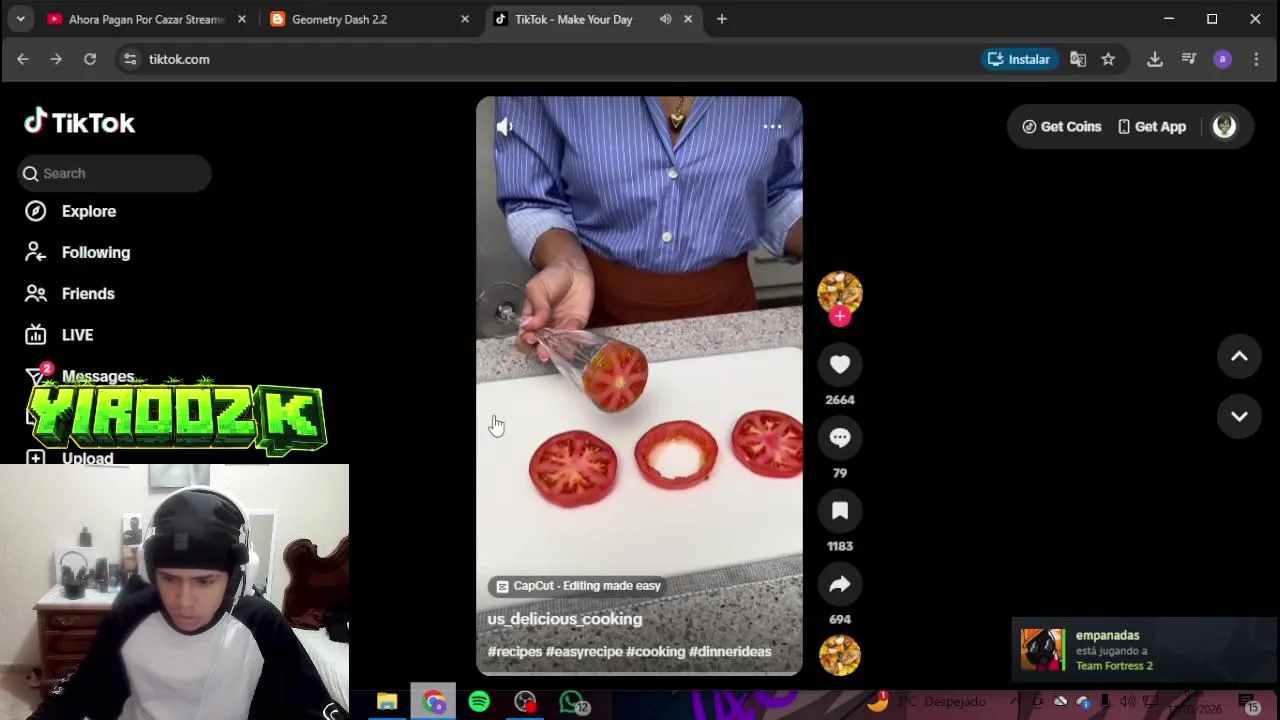
Task: Switch to the Ahora Pagan Por Cazar tab
Action: 146,19
